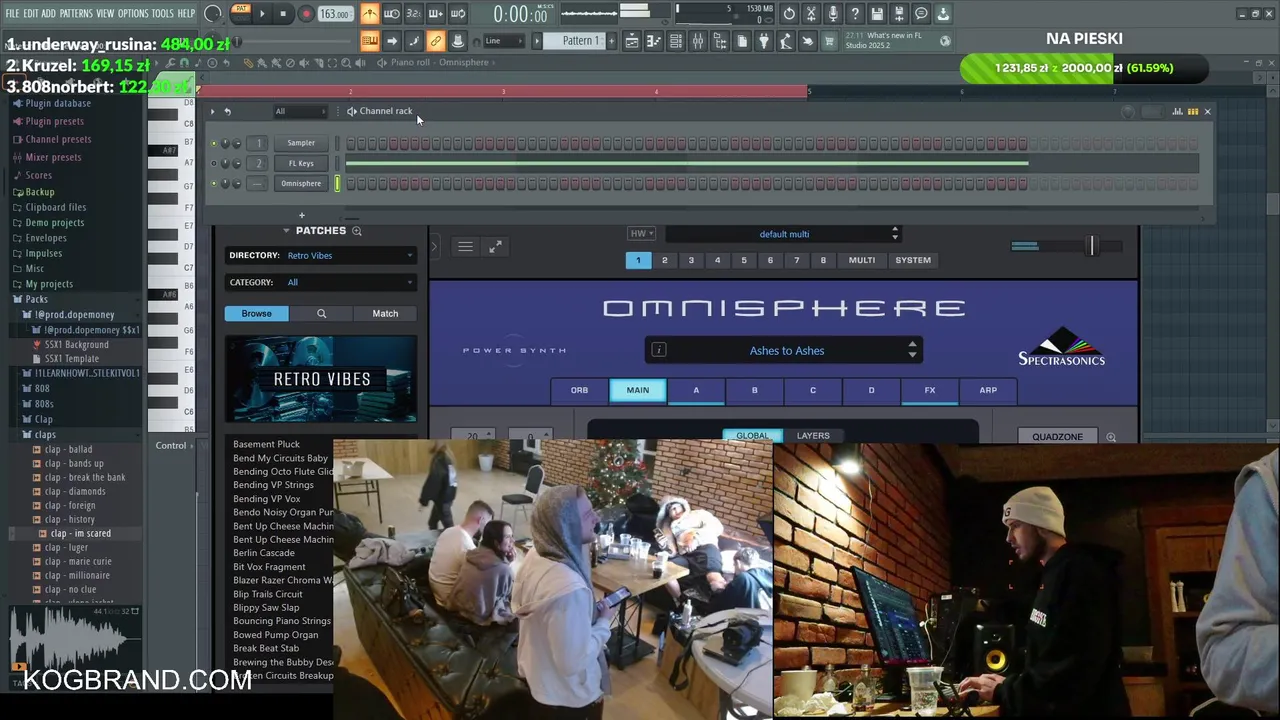Open the TOOLS menu
The width and height of the screenshot is (1280, 720).
pos(162,14)
